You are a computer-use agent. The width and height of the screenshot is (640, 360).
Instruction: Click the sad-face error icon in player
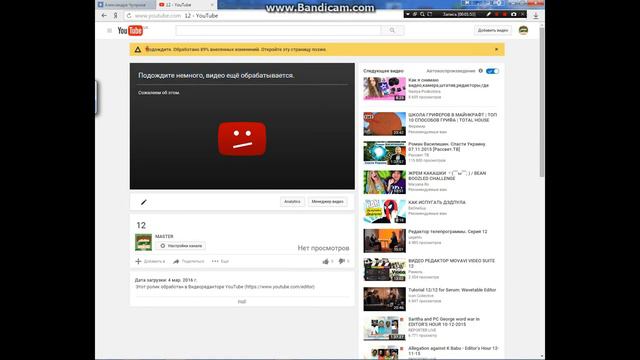pyautogui.click(x=242, y=139)
